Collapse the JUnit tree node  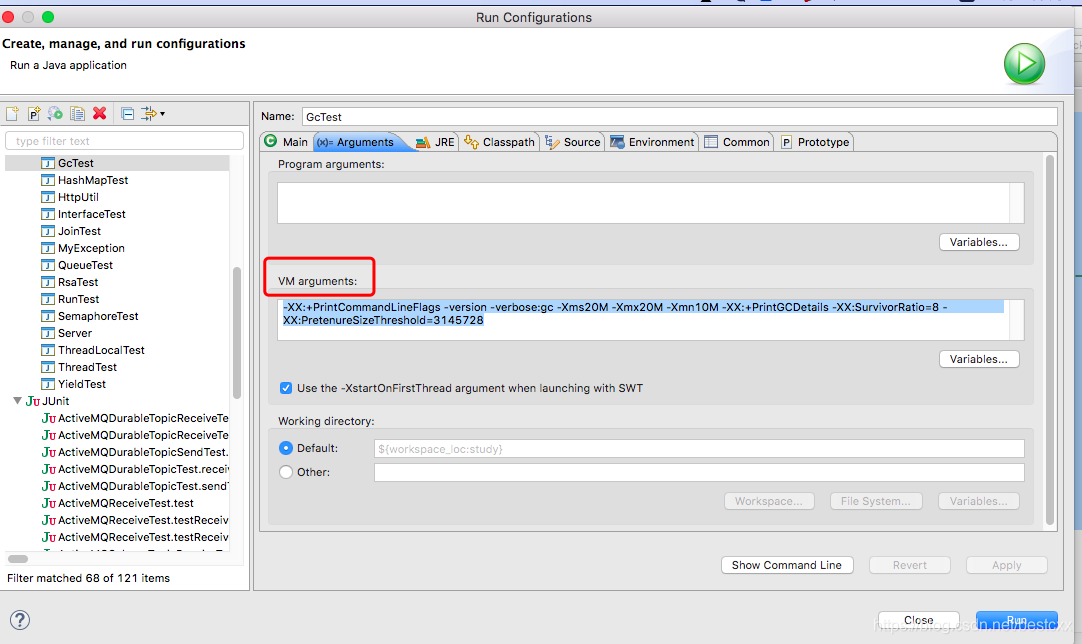coord(17,401)
